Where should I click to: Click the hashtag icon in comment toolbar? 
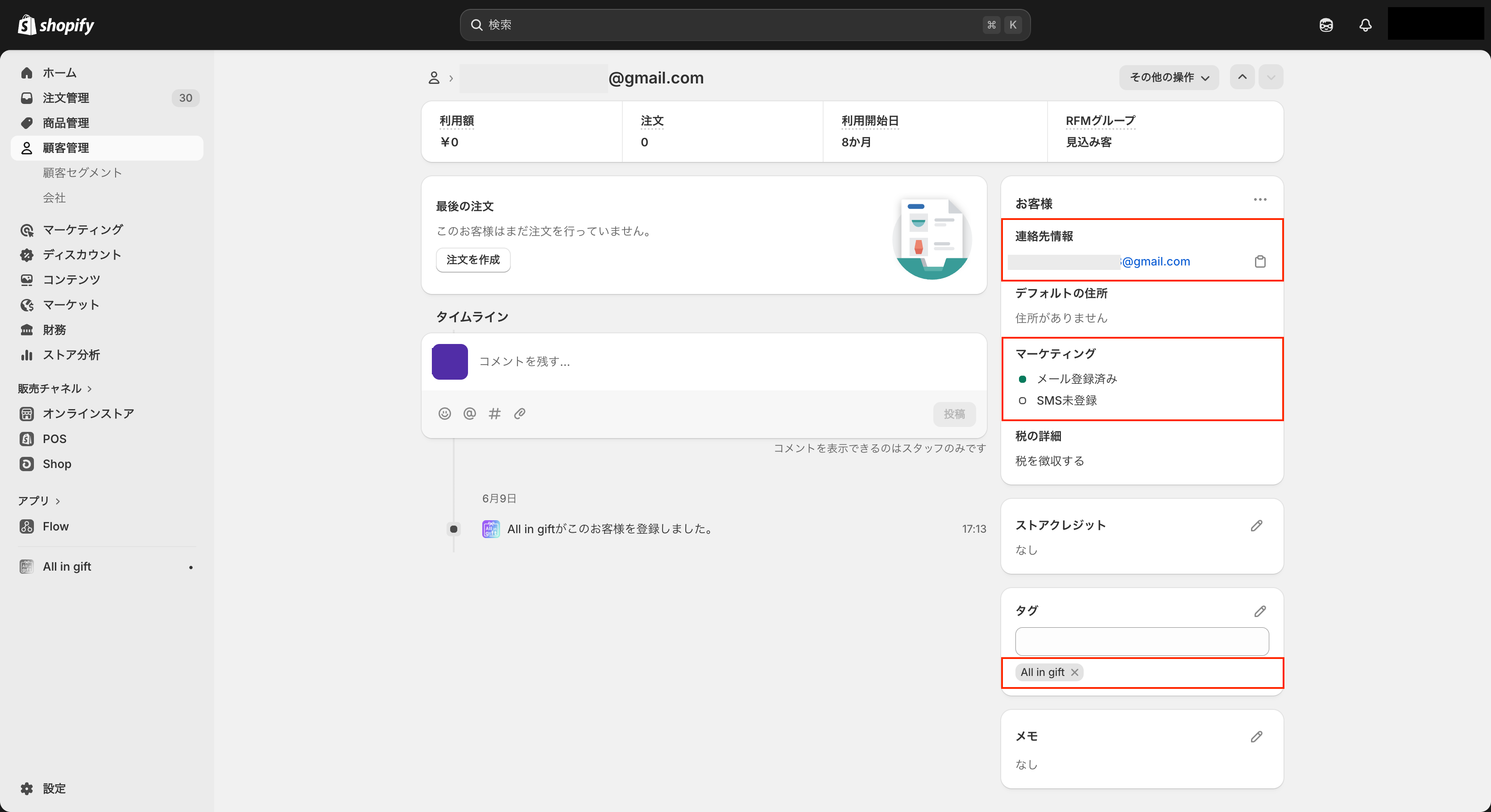point(494,413)
